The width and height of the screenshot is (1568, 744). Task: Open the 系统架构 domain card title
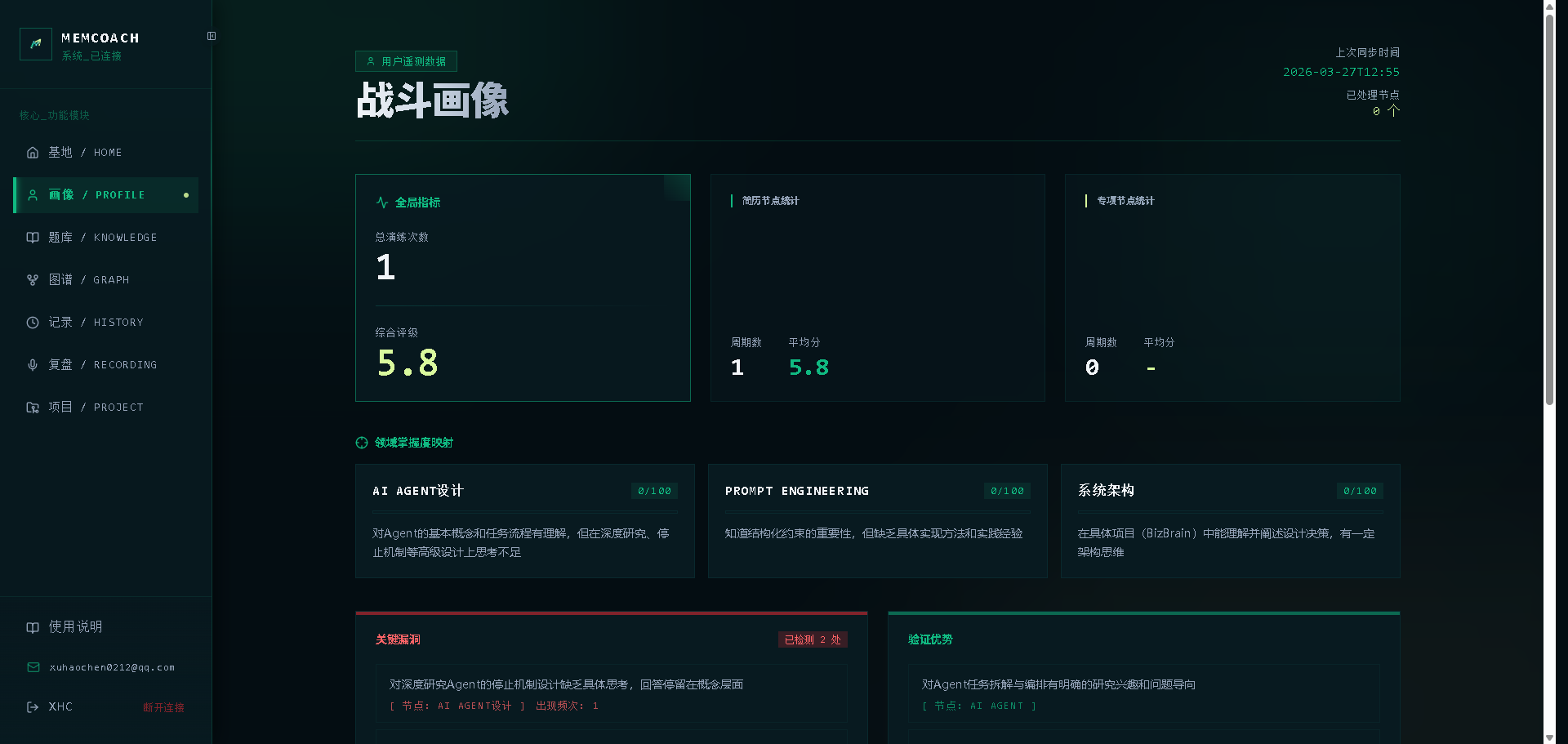(1106, 491)
